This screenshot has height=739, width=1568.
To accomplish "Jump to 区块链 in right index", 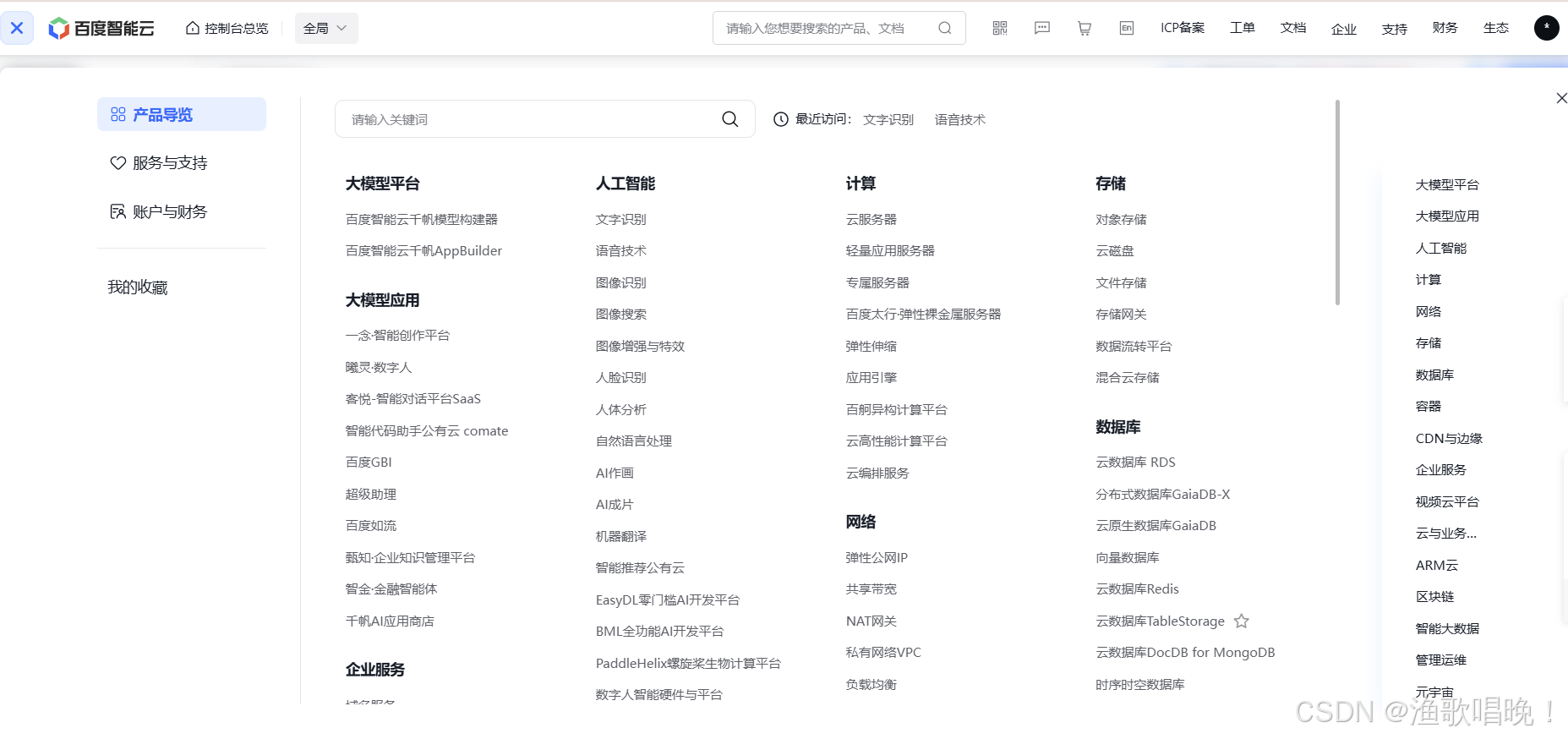I will tap(1434, 597).
